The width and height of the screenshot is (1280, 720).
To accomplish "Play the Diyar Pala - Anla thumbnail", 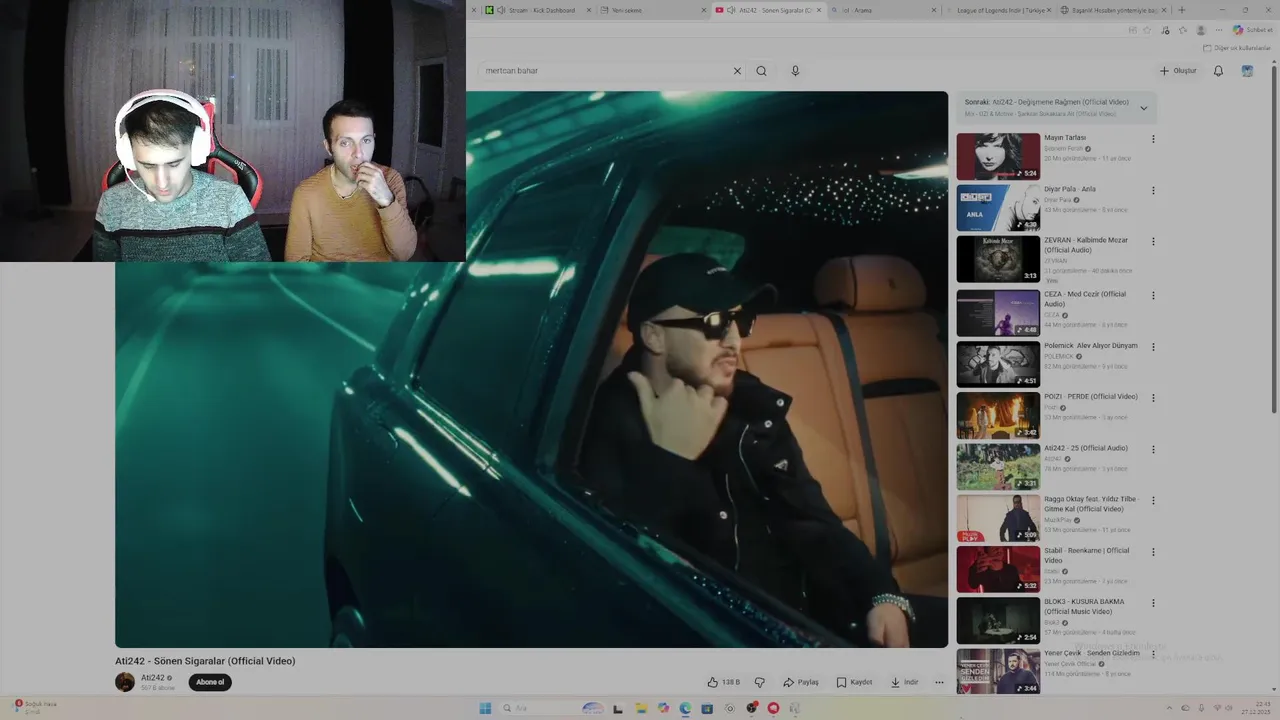I will pyautogui.click(x=998, y=208).
